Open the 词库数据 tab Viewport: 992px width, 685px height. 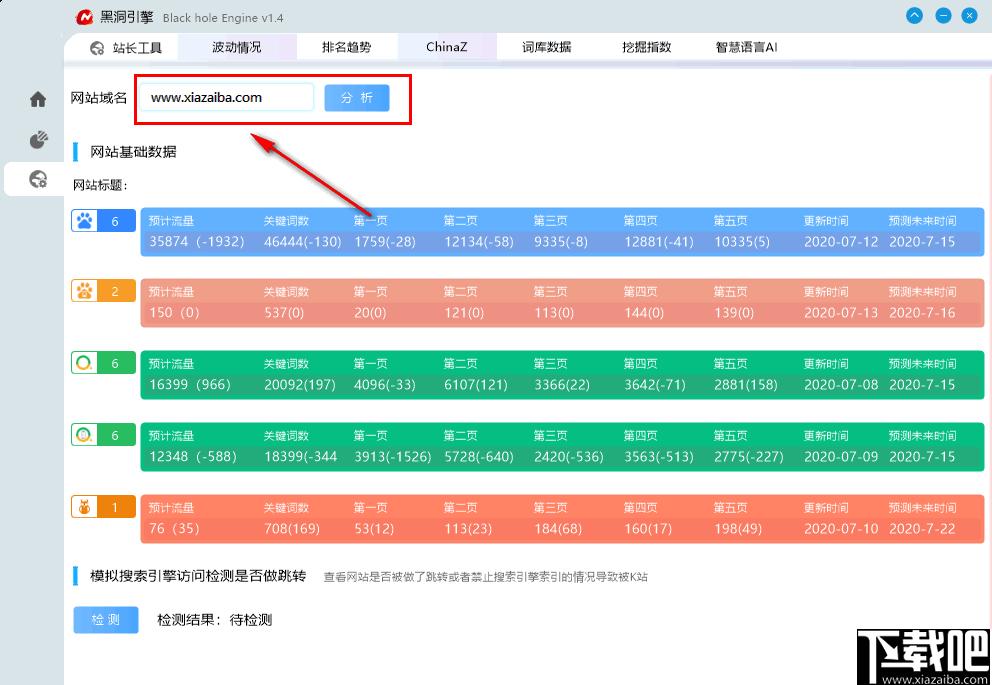547,47
